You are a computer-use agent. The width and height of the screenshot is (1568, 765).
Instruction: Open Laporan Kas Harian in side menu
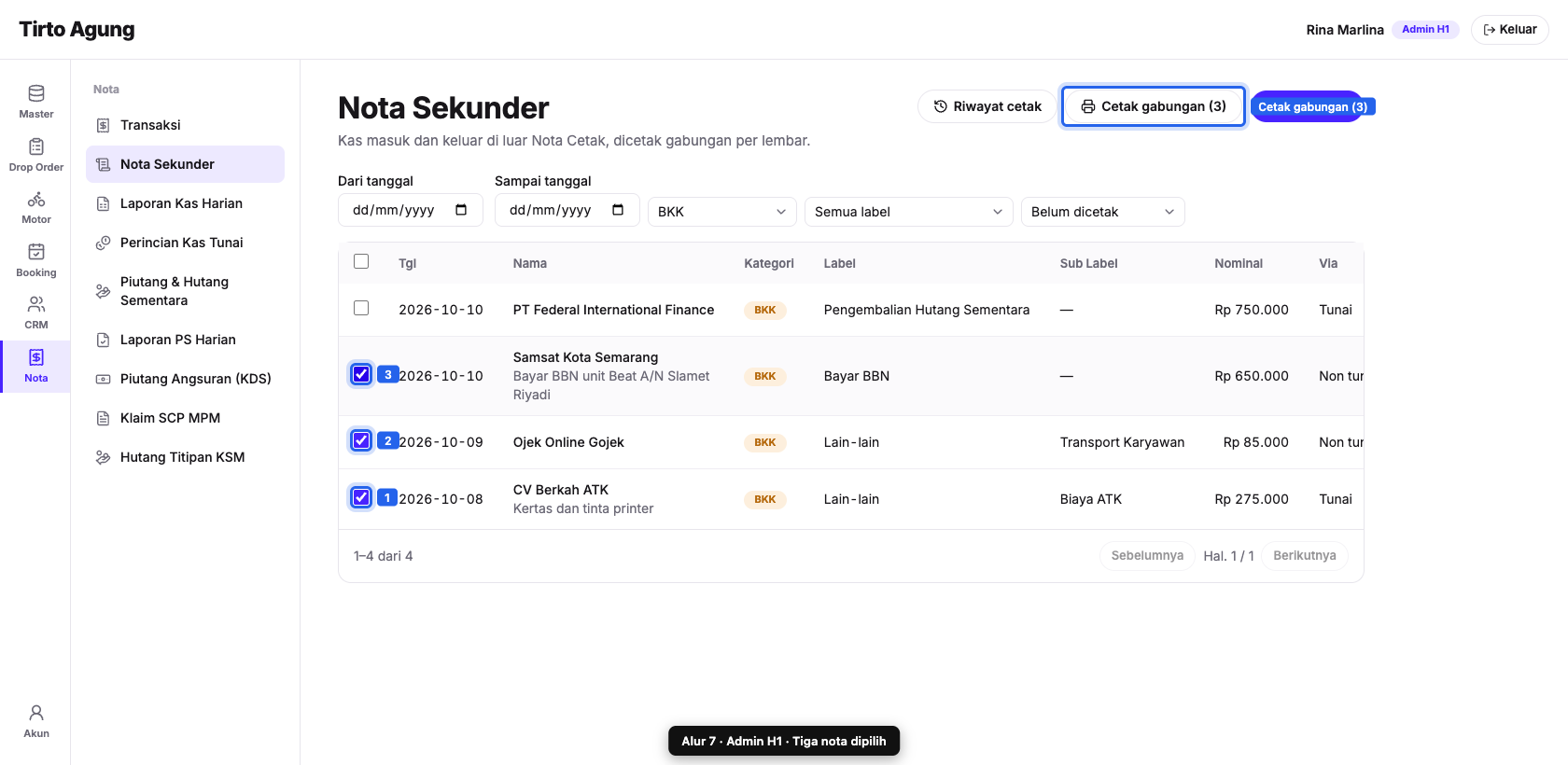(185, 203)
